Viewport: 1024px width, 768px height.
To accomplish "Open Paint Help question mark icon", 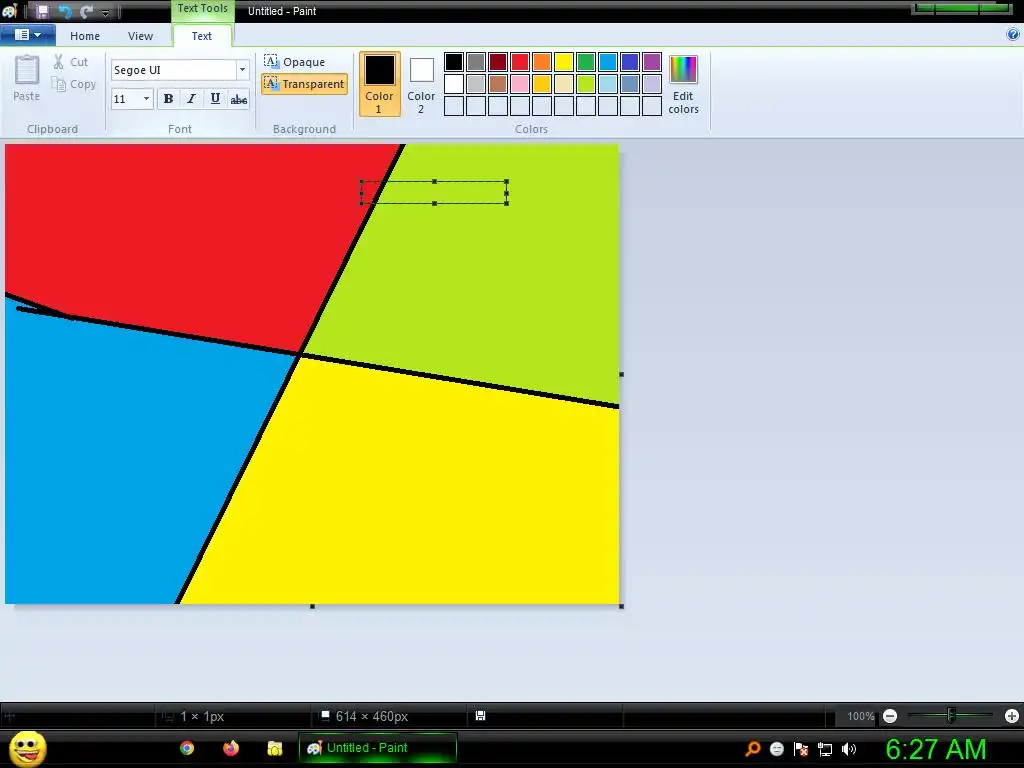I will 1013,35.
